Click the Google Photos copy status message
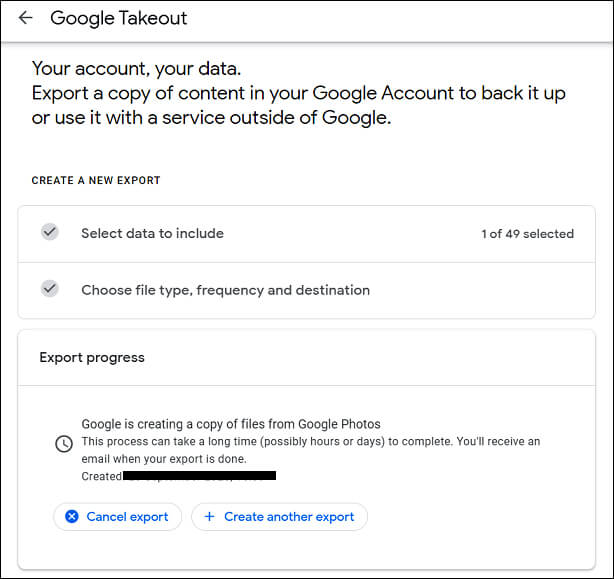The width and height of the screenshot is (614, 579). click(230, 424)
